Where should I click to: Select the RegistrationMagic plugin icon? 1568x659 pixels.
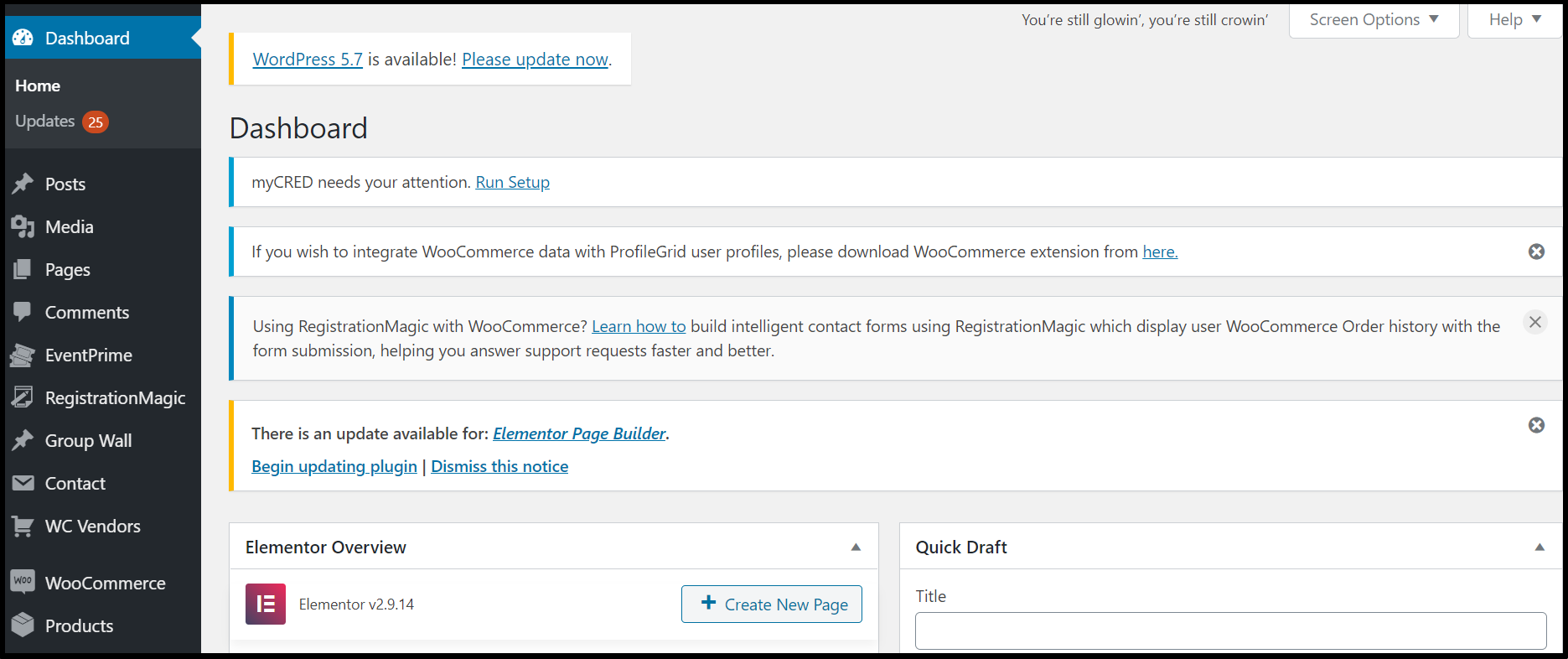coord(23,397)
